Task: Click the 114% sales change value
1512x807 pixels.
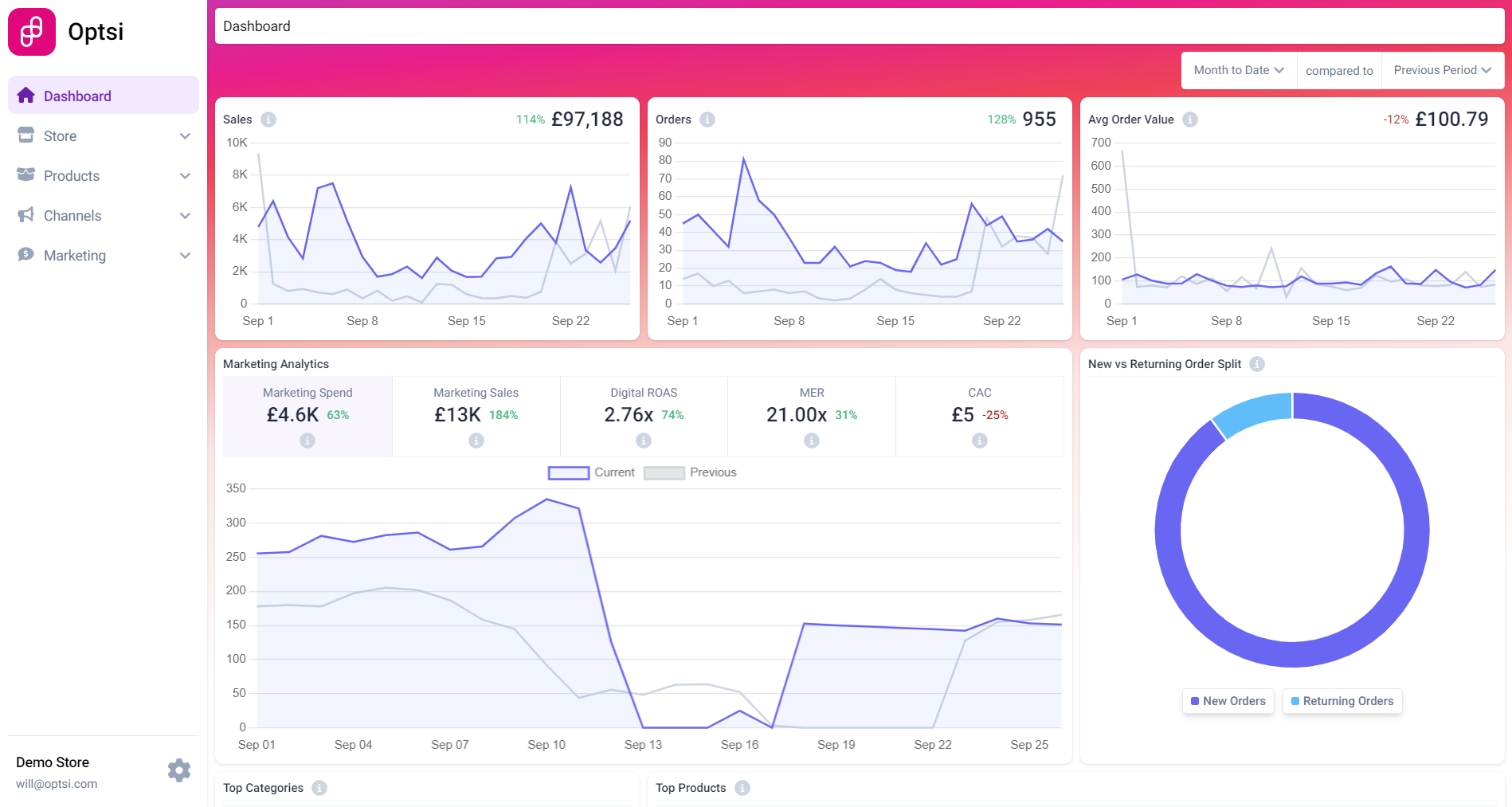Action: (531, 119)
